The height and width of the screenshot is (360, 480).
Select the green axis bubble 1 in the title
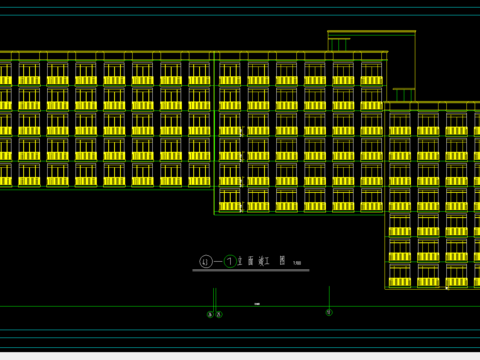click(x=230, y=261)
